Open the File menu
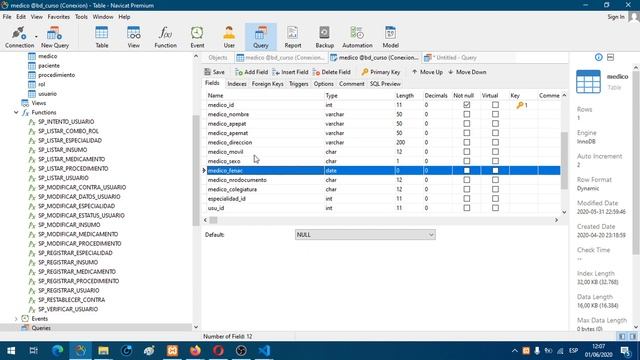Image resolution: width=640 pixels, height=360 pixels. [7, 17]
